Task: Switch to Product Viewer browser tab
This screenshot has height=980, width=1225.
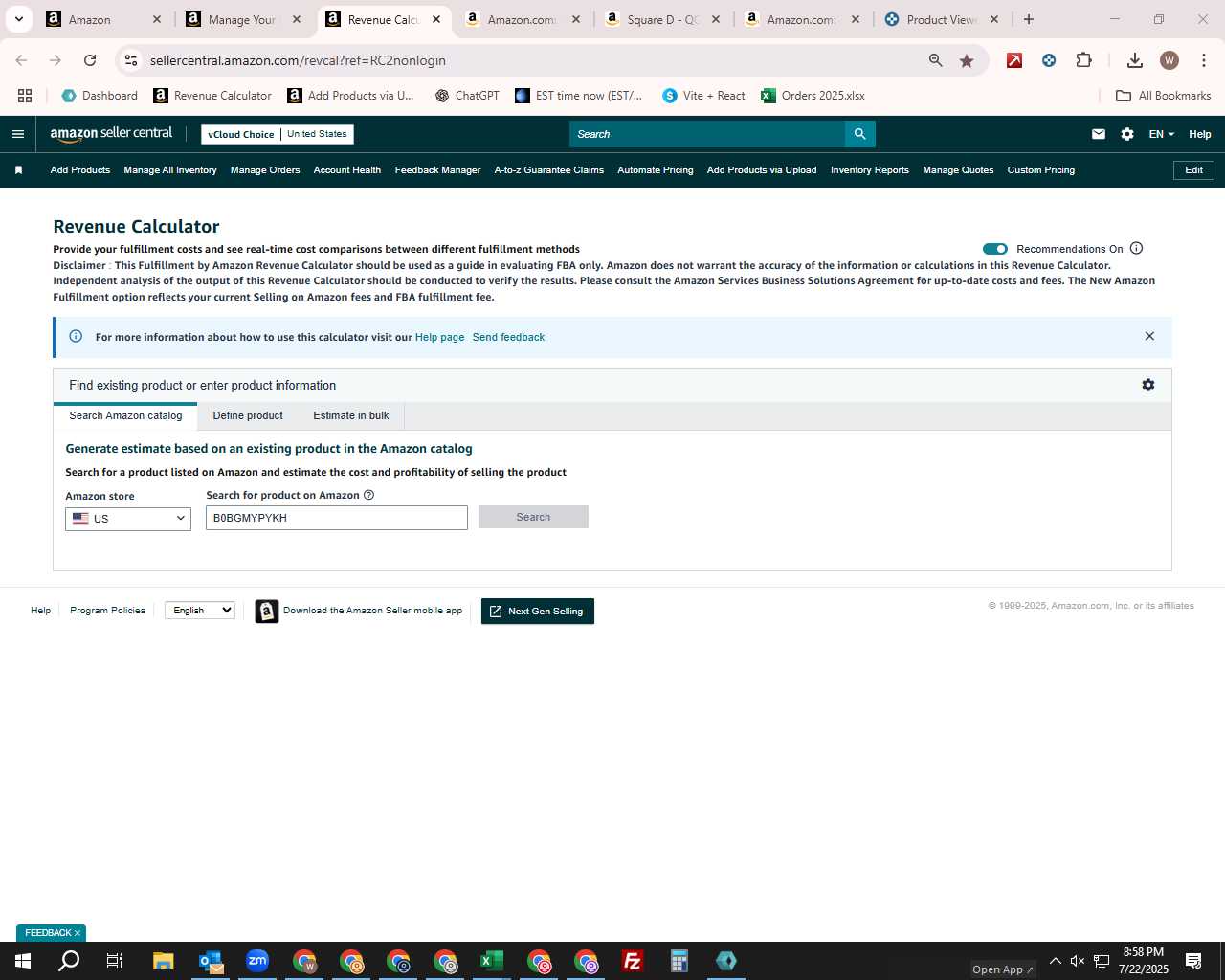Action: point(941,19)
